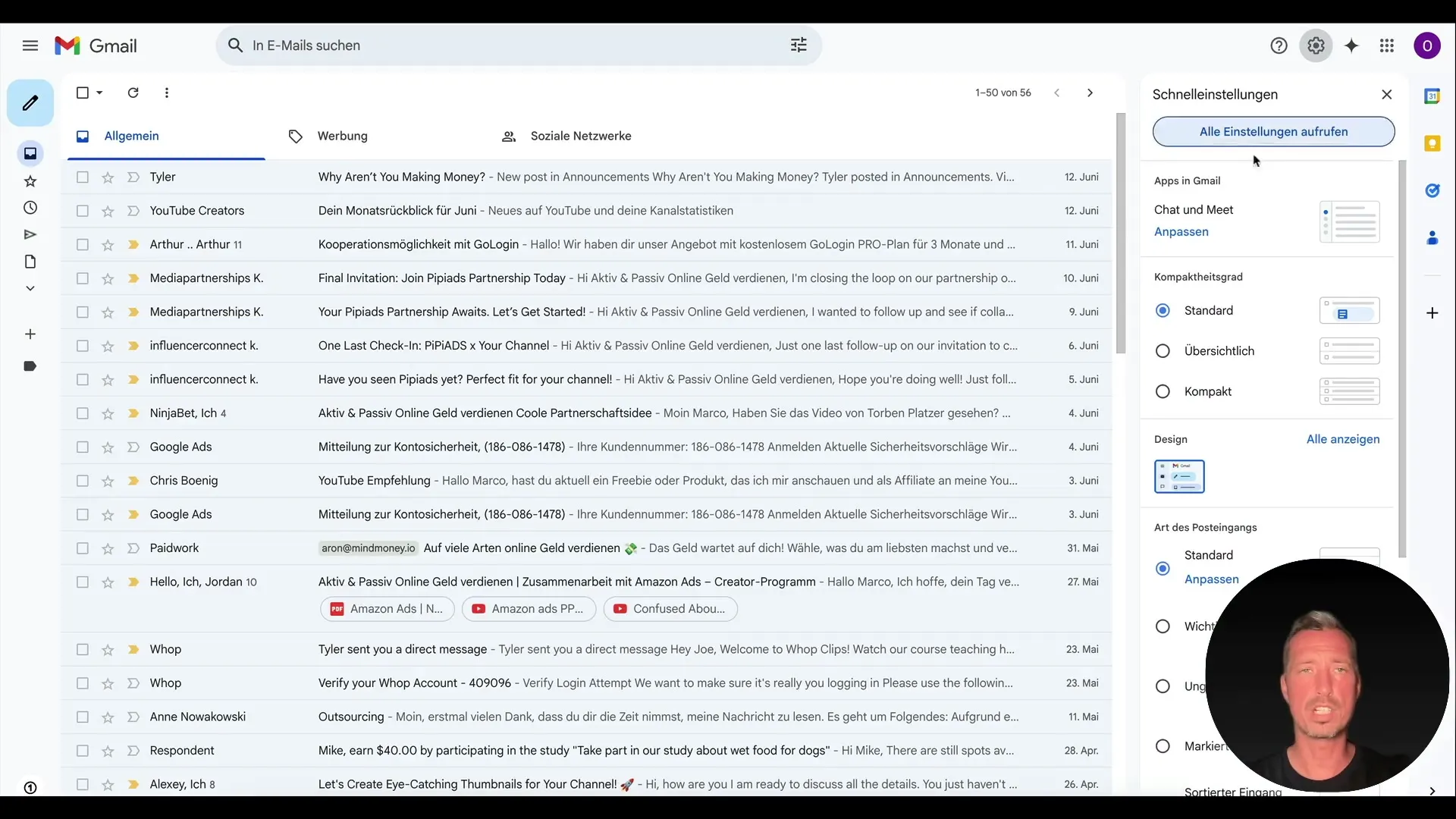Choose the Kompakt density radio button

pyautogui.click(x=1163, y=392)
